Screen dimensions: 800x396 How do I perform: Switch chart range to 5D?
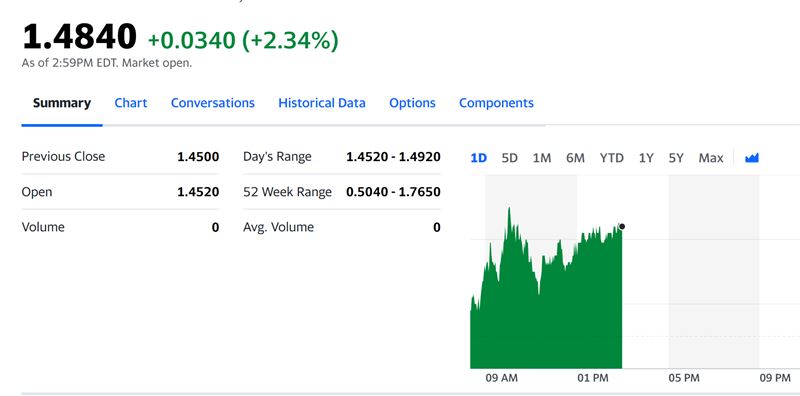[x=509, y=158]
